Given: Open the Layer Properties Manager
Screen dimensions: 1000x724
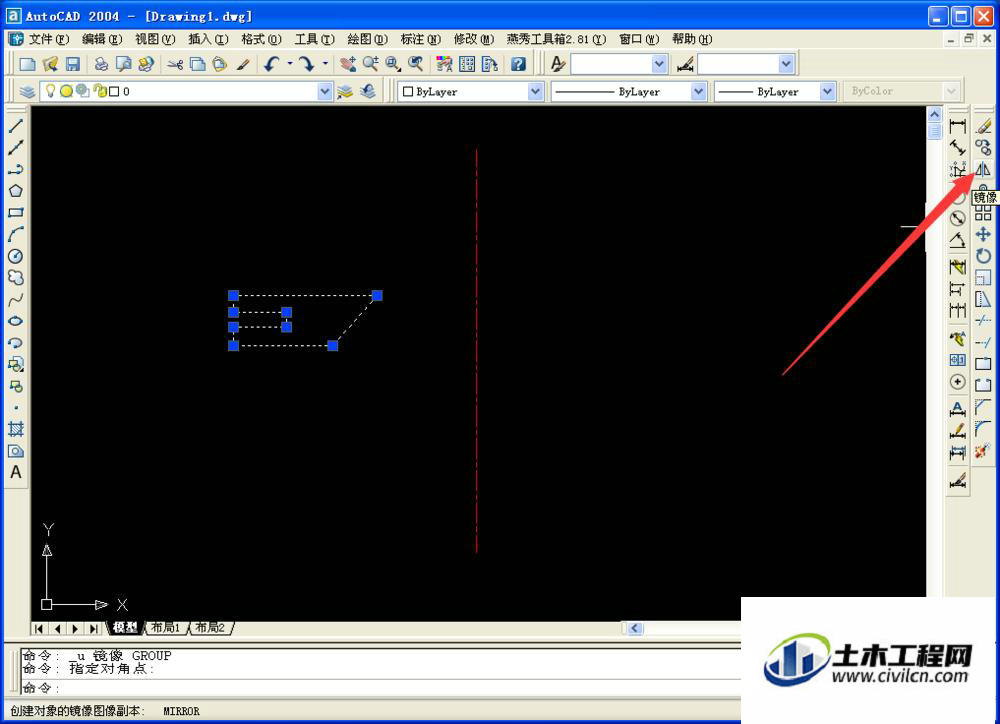Looking at the screenshot, I should (x=27, y=91).
